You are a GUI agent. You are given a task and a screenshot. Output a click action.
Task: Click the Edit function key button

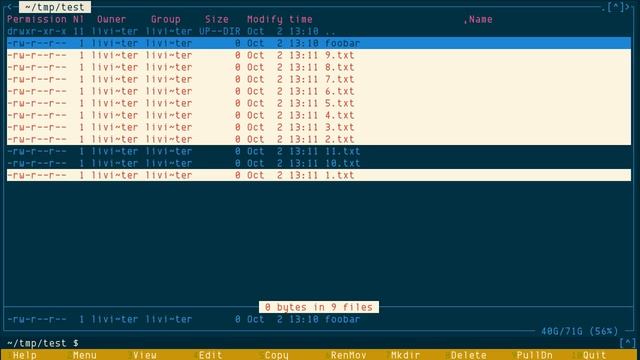(211, 355)
